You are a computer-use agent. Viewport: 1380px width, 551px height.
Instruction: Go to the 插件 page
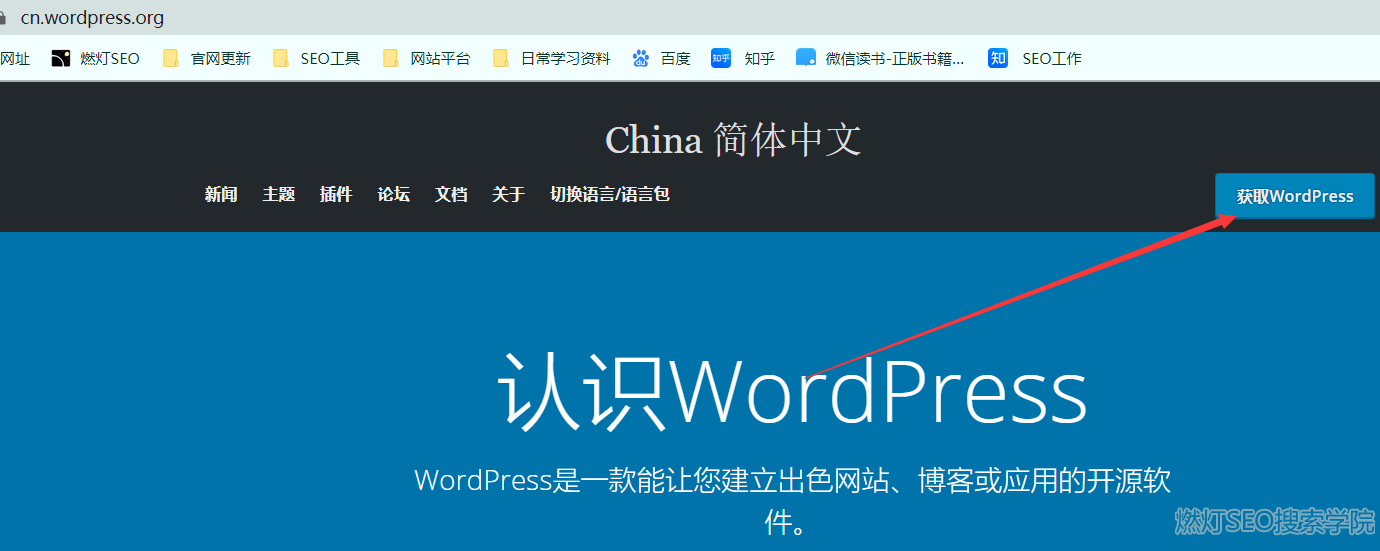coord(336,194)
